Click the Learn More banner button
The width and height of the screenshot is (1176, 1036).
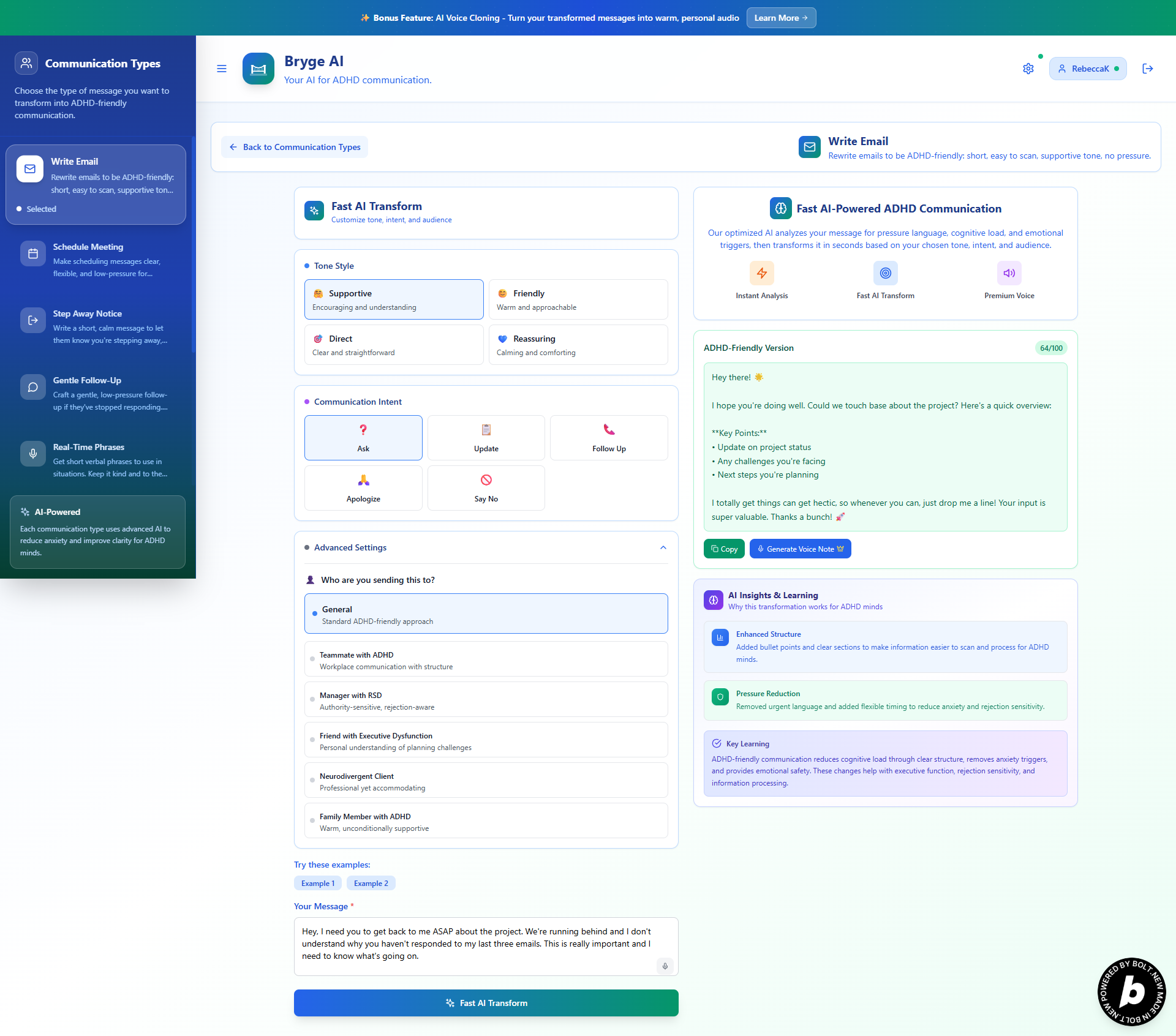point(780,18)
